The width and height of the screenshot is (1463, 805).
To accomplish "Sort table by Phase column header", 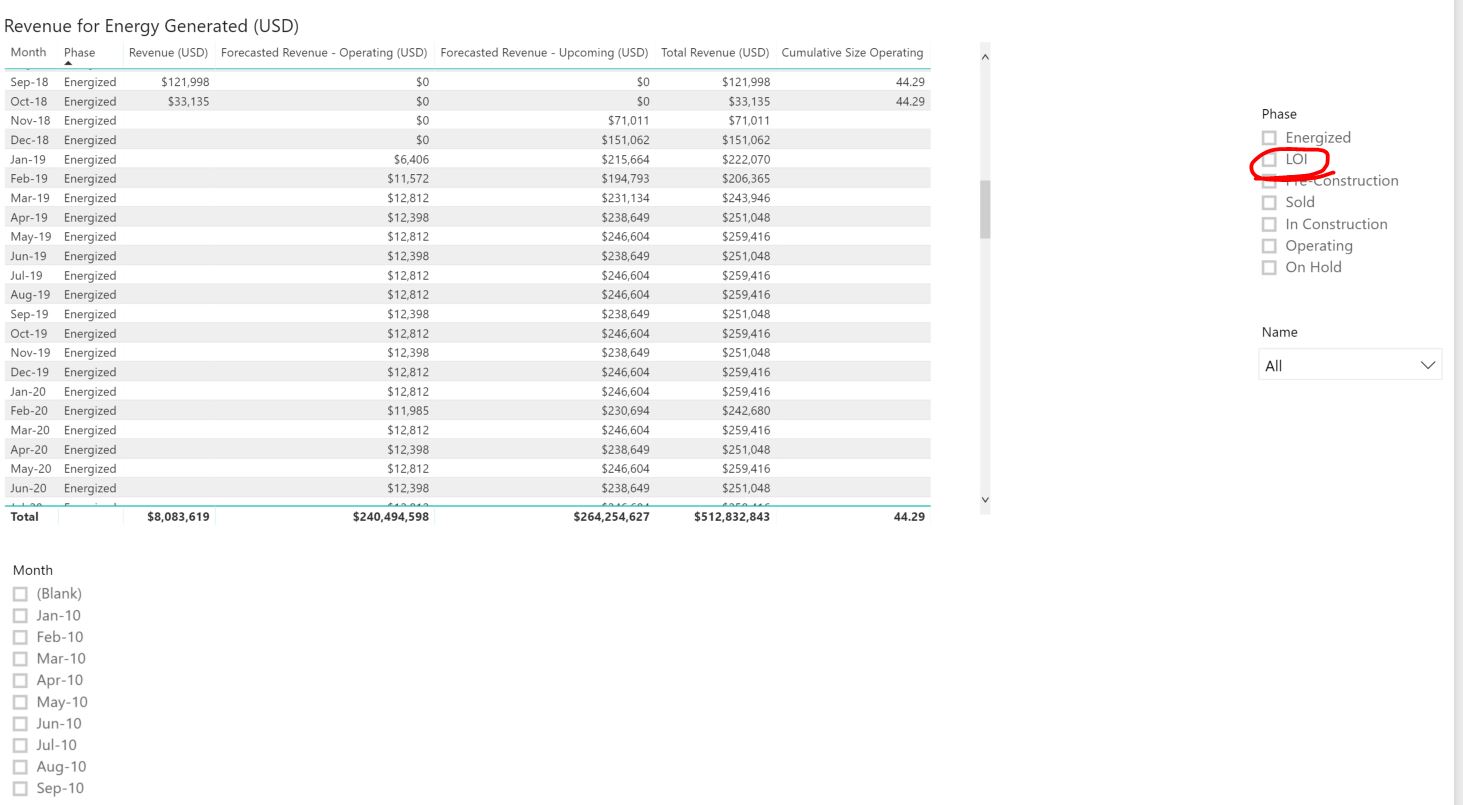I will pyautogui.click(x=80, y=52).
